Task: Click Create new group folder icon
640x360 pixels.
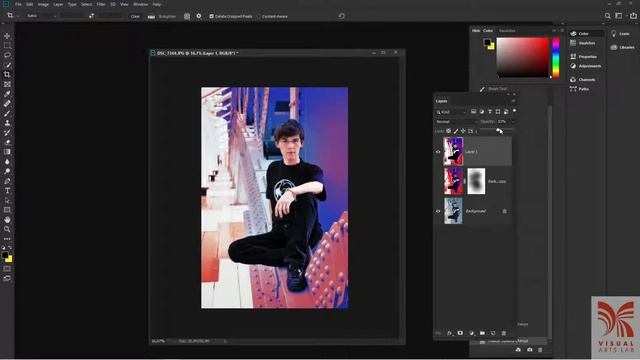Action: 482,333
